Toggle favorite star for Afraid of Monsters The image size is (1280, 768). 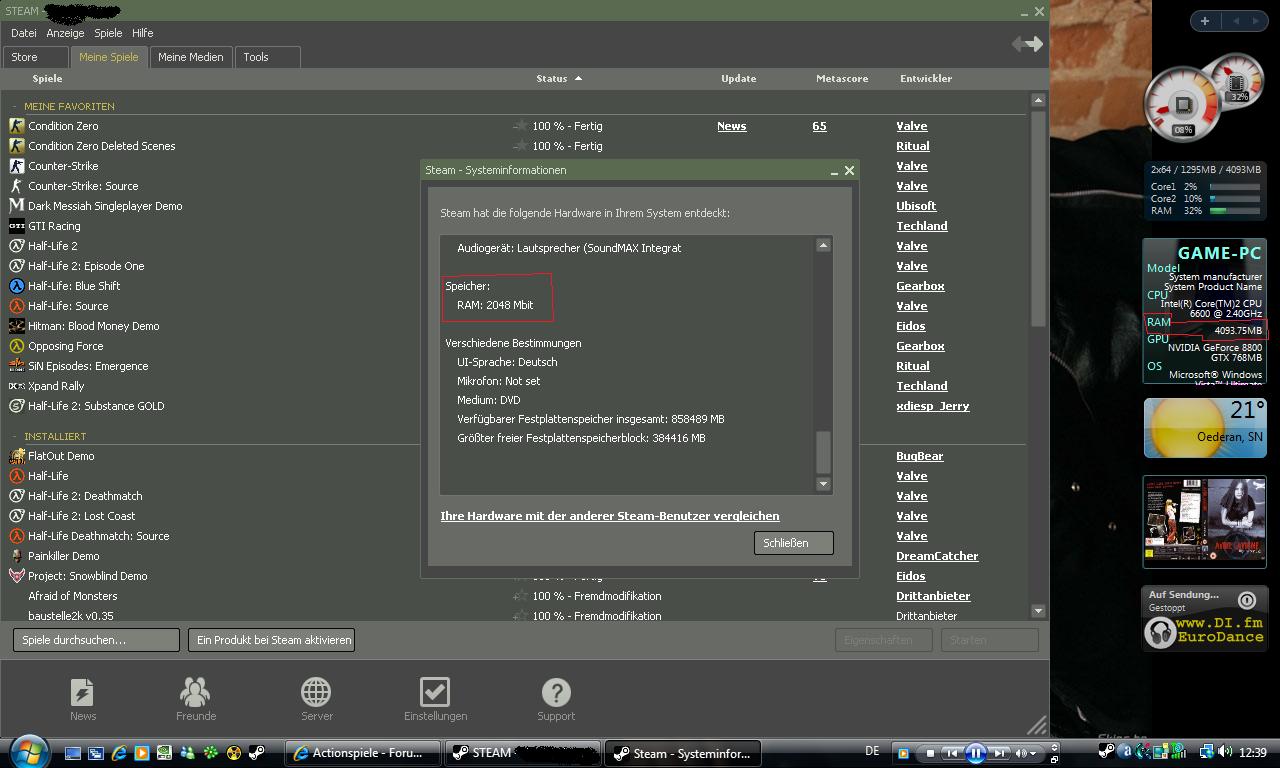point(520,596)
